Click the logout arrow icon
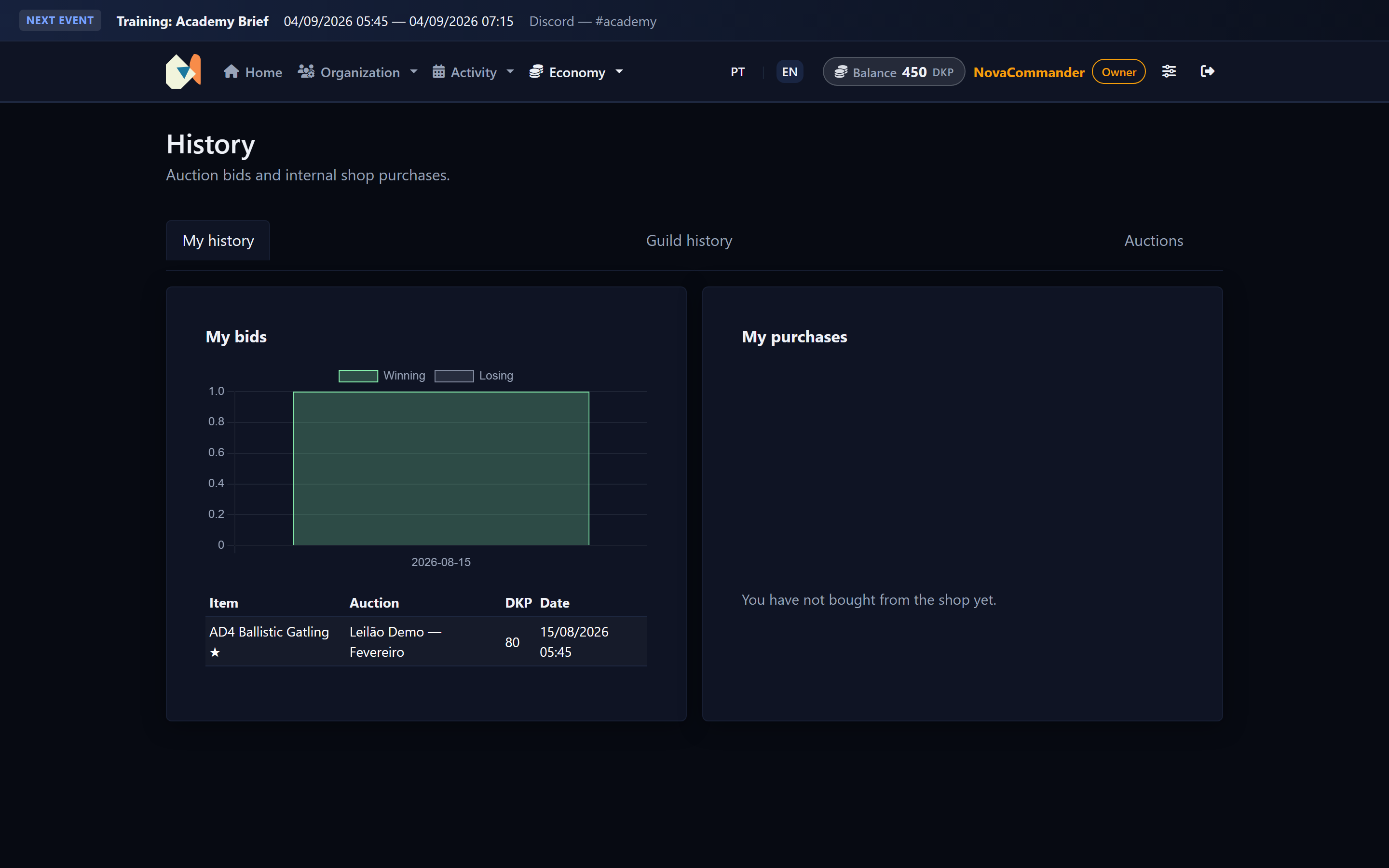This screenshot has height=868, width=1389. pos(1208,71)
